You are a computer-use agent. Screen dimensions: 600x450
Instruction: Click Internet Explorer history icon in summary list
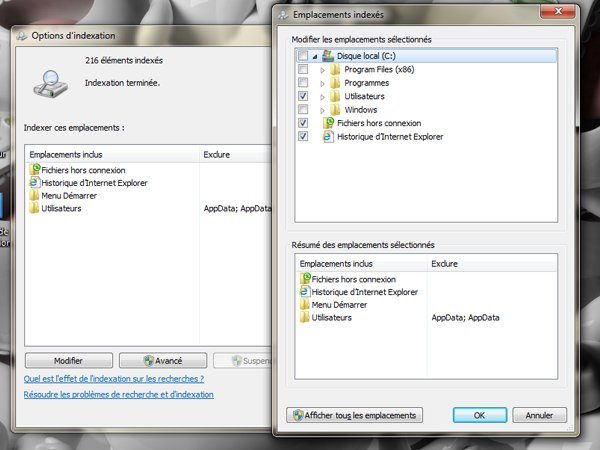[x=305, y=292]
